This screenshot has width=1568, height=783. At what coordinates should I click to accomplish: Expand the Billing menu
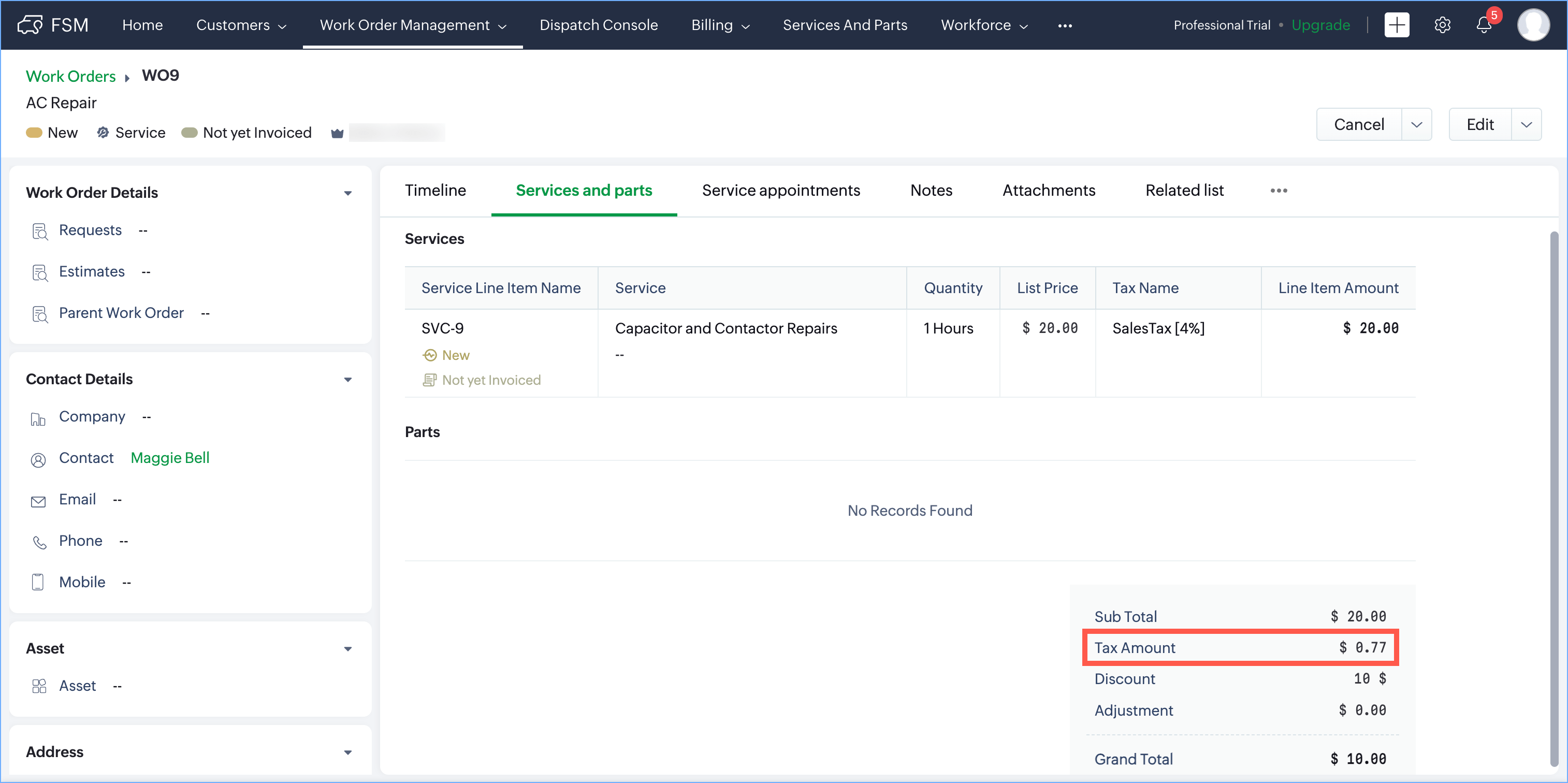[x=720, y=25]
